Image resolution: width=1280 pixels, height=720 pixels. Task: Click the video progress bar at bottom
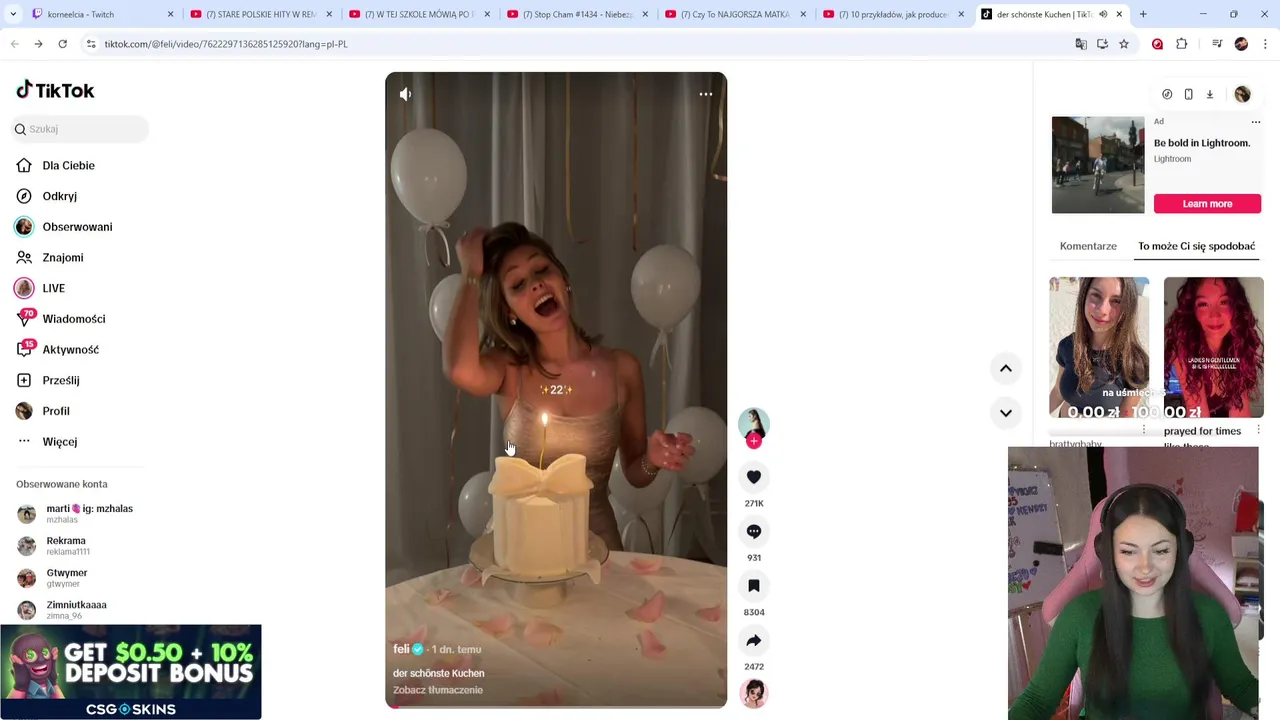[x=556, y=707]
